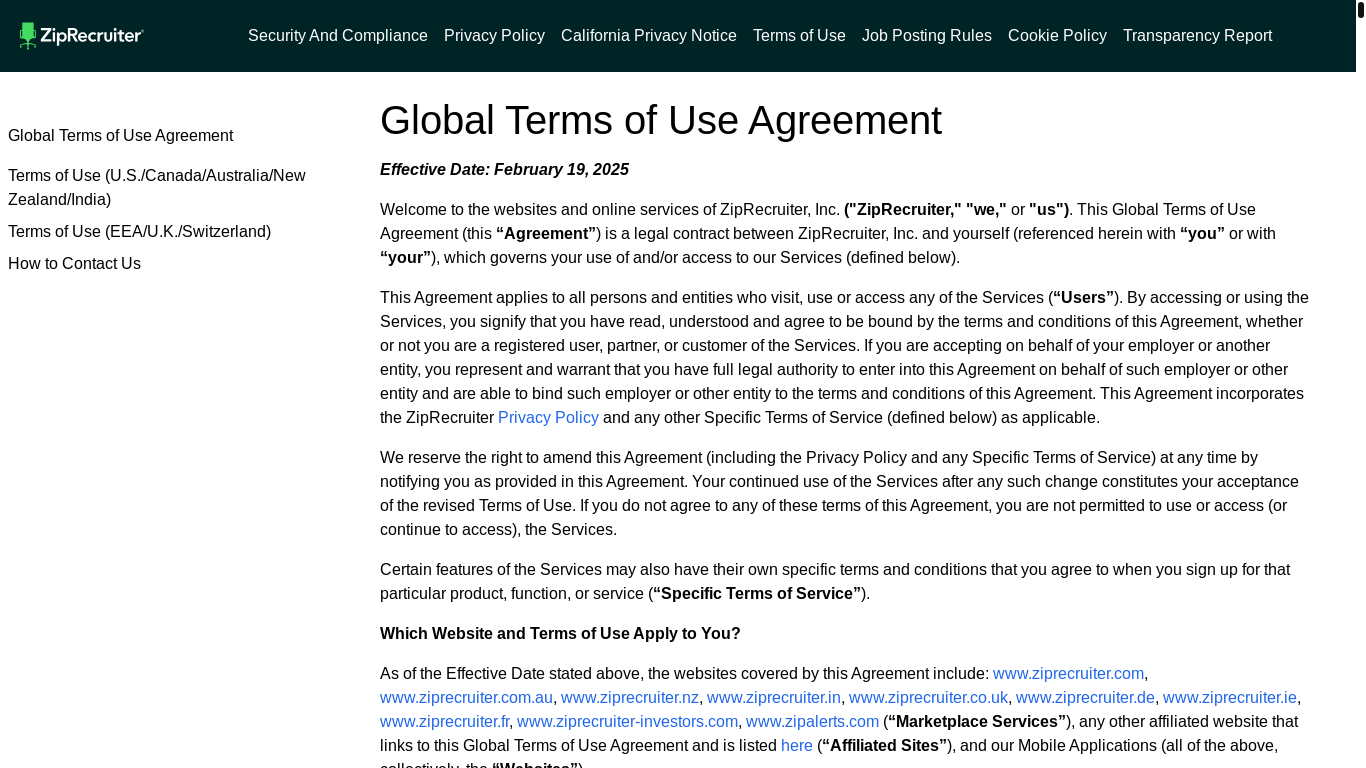The width and height of the screenshot is (1366, 768).
Task: Visit www.ziprecruiter.co.uk link
Action: (x=928, y=698)
